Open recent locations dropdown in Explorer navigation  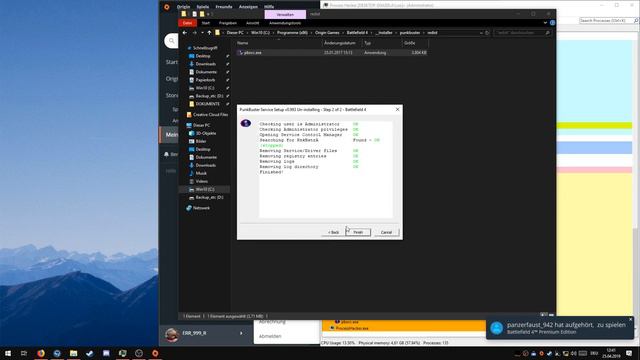click(202, 33)
